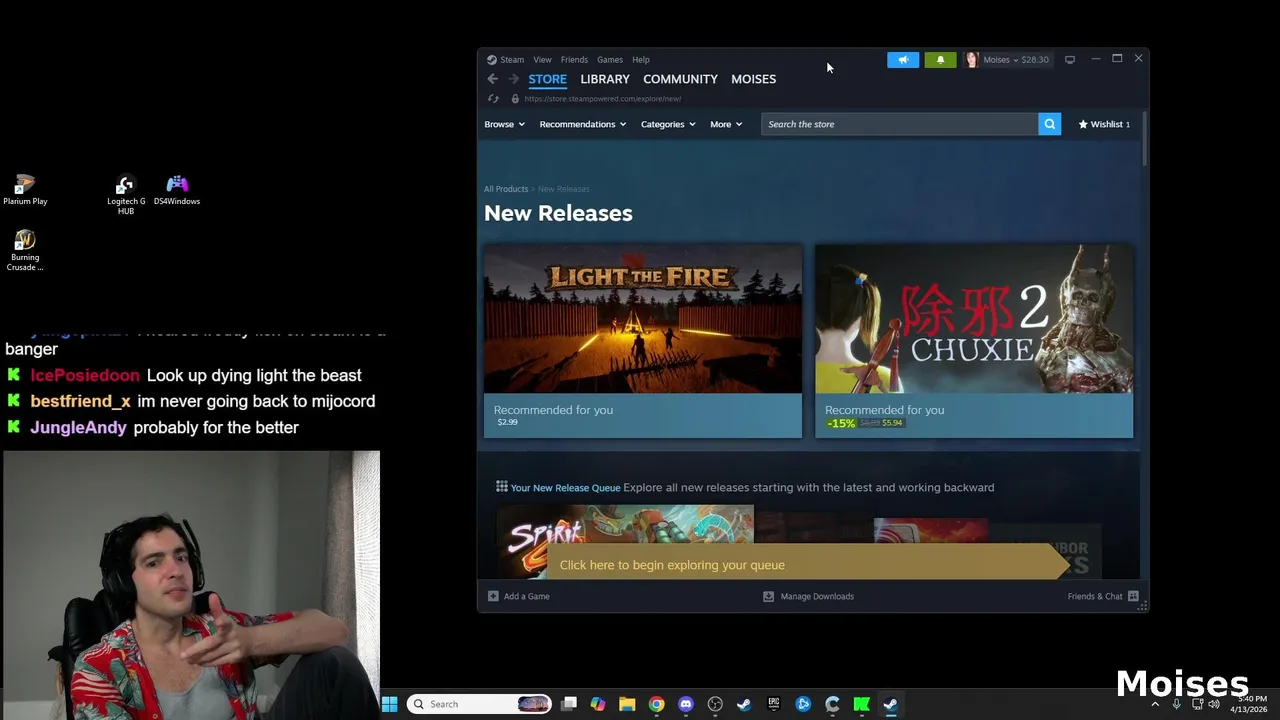The width and height of the screenshot is (1280, 720).
Task: Click the Add a Game label
Action: pyautogui.click(x=527, y=596)
